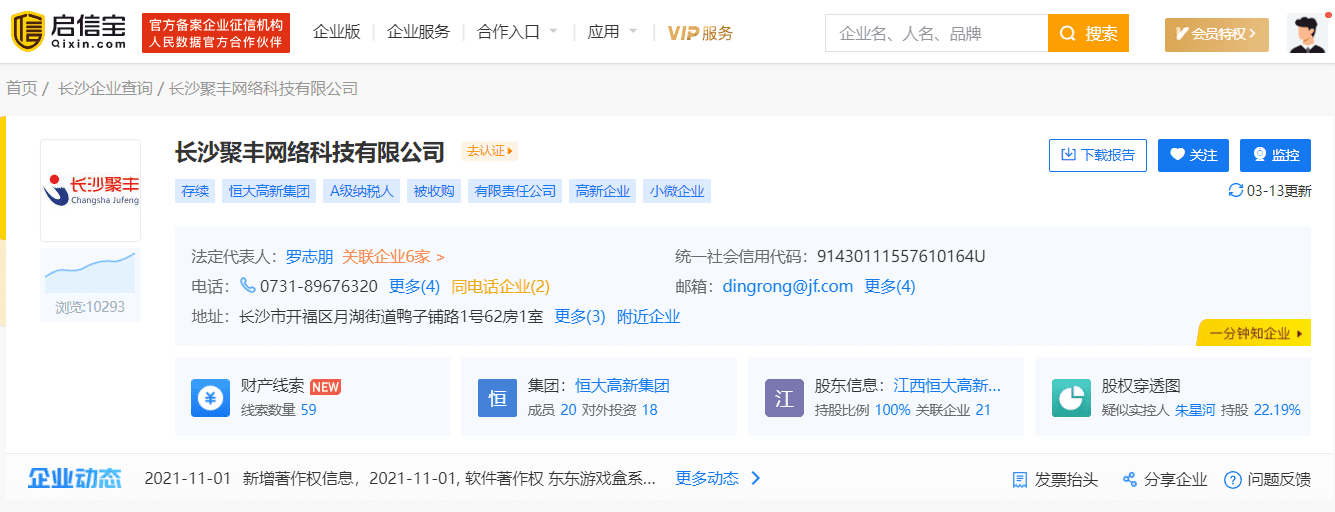
Task: Open suspected controller 朱星河 link
Action: point(1194,410)
